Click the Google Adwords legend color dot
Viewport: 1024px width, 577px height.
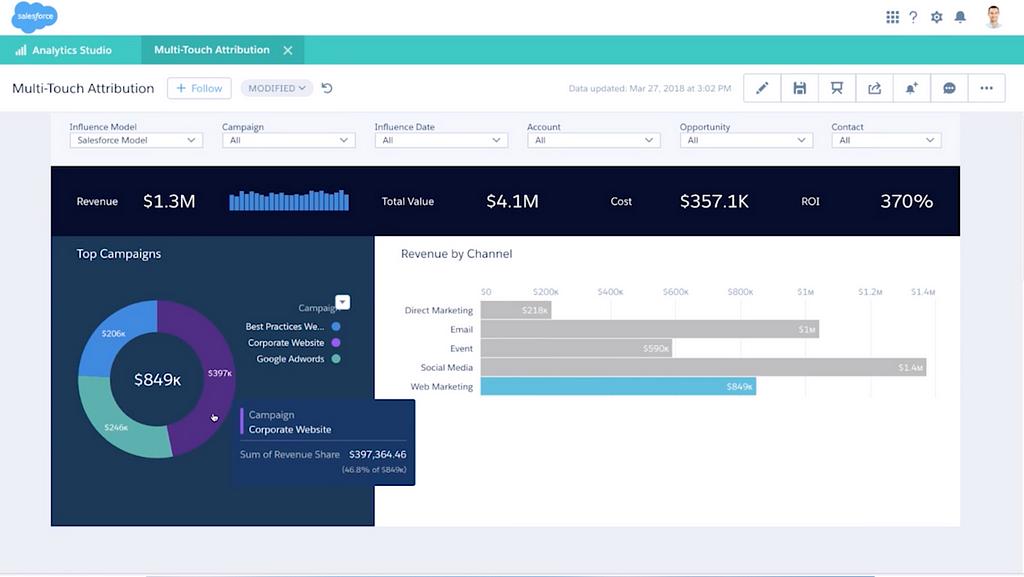pyautogui.click(x=336, y=359)
